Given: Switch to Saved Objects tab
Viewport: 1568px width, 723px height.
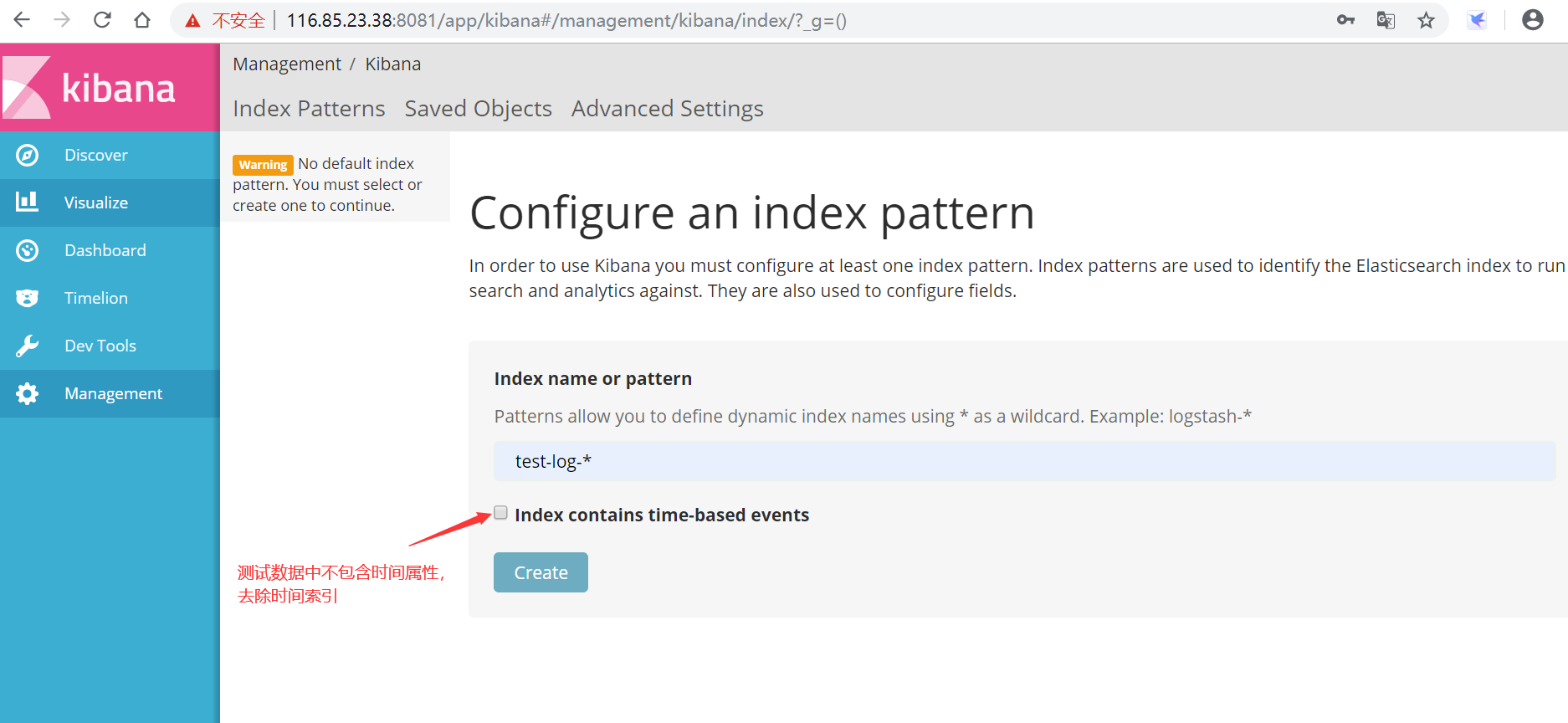Looking at the screenshot, I should (478, 109).
